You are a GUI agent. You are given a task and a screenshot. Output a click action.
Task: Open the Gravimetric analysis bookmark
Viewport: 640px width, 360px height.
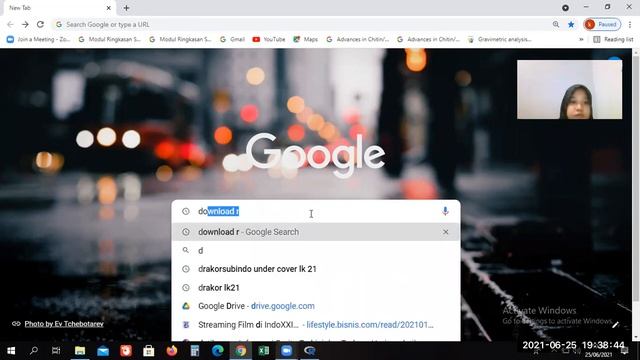pyautogui.click(x=500, y=39)
